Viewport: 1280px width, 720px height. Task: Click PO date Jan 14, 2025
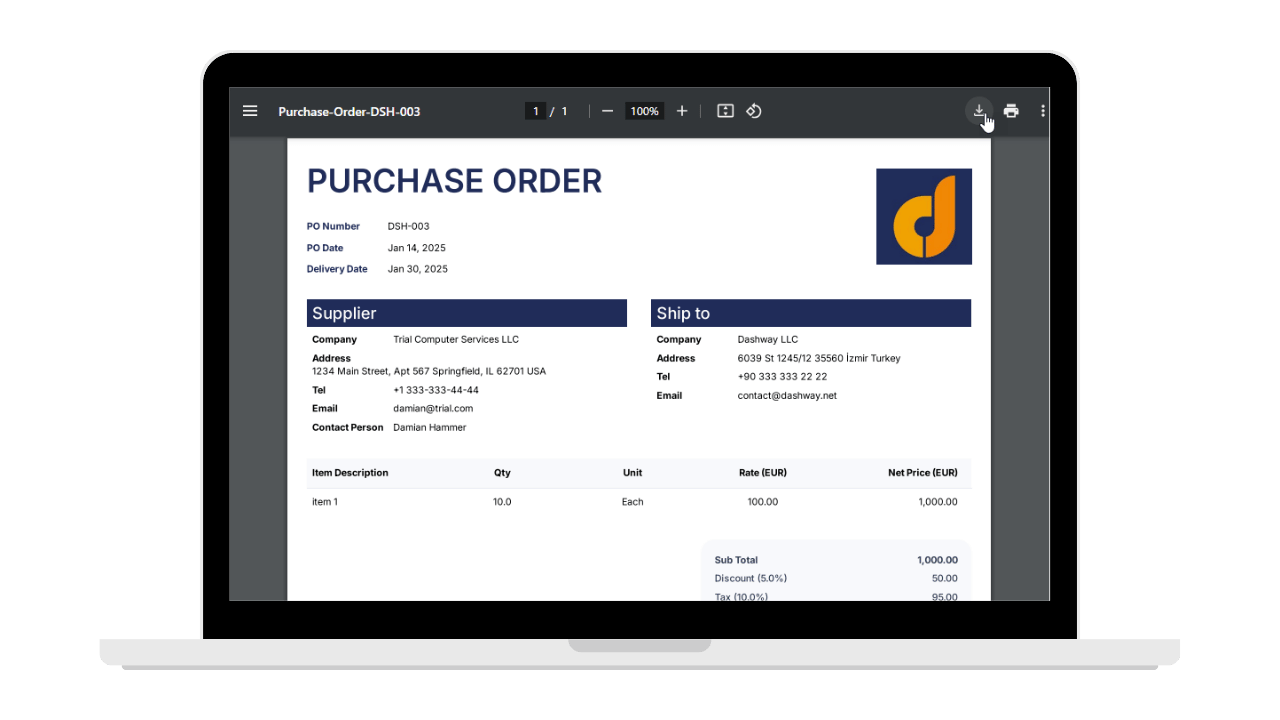point(417,248)
